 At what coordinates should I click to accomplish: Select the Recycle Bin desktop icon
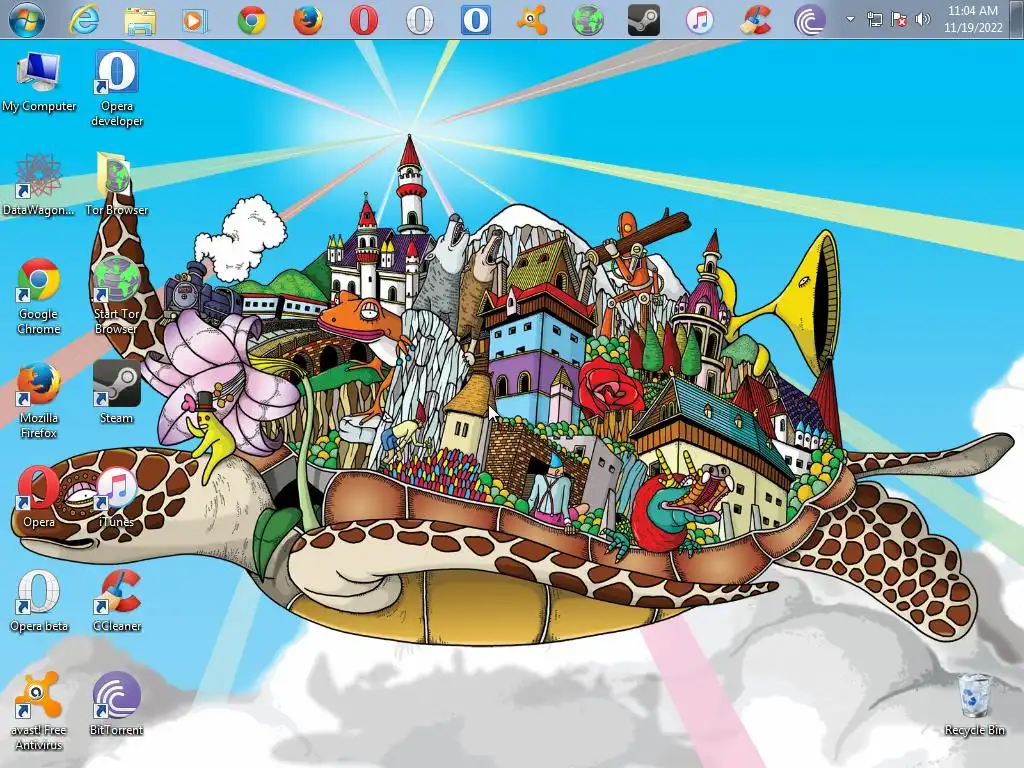[974, 705]
